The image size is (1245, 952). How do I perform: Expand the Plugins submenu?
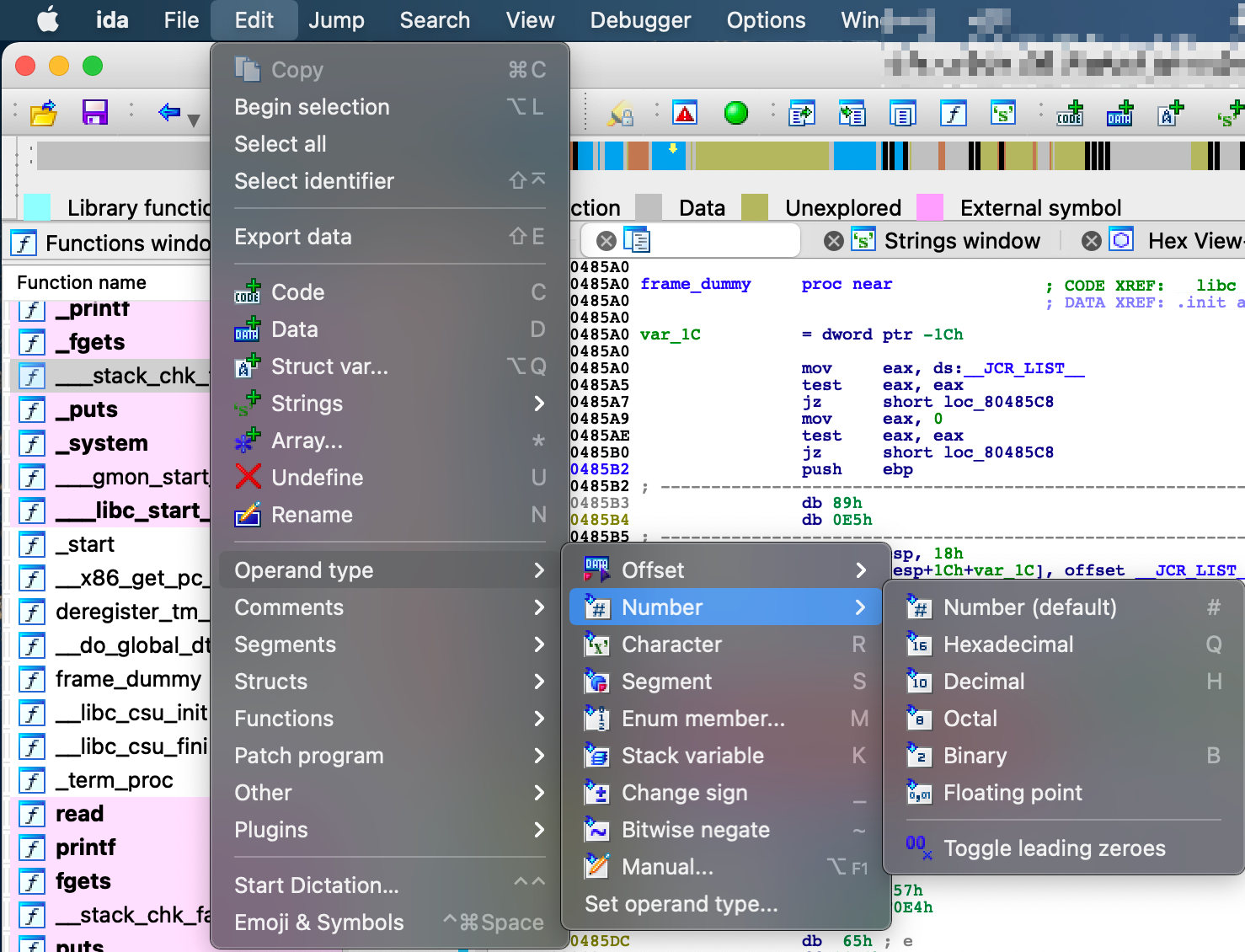click(390, 830)
